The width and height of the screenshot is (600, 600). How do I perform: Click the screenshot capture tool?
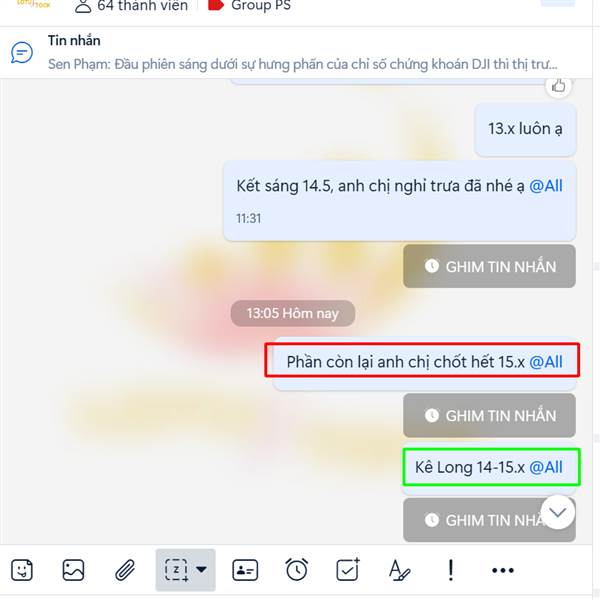176,570
